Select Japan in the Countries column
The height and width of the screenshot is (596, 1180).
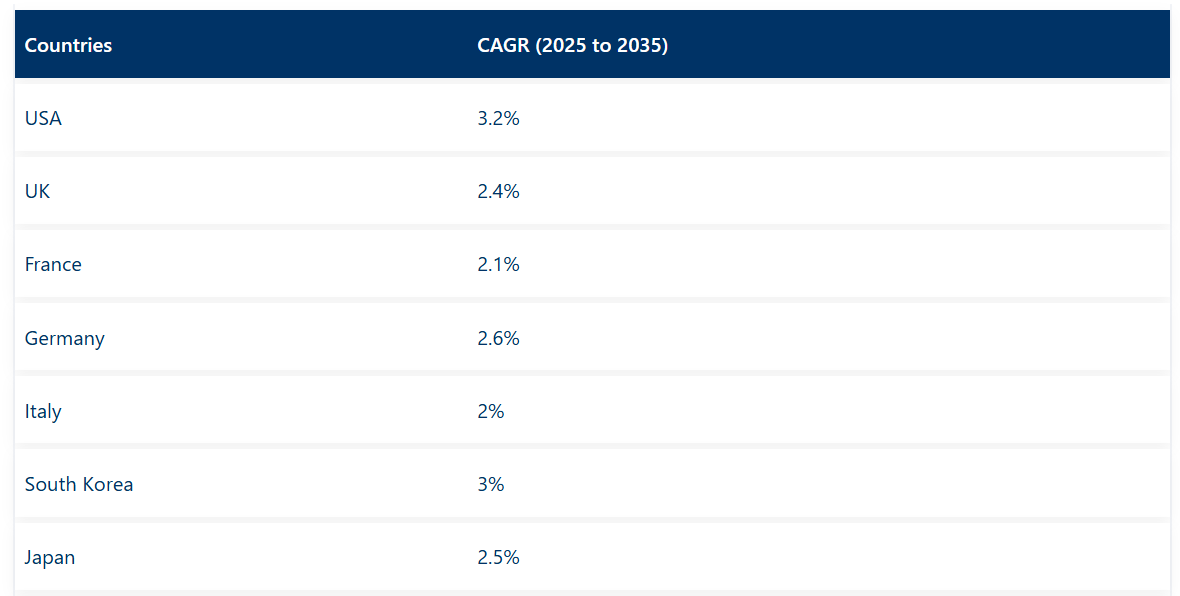[x=50, y=557]
